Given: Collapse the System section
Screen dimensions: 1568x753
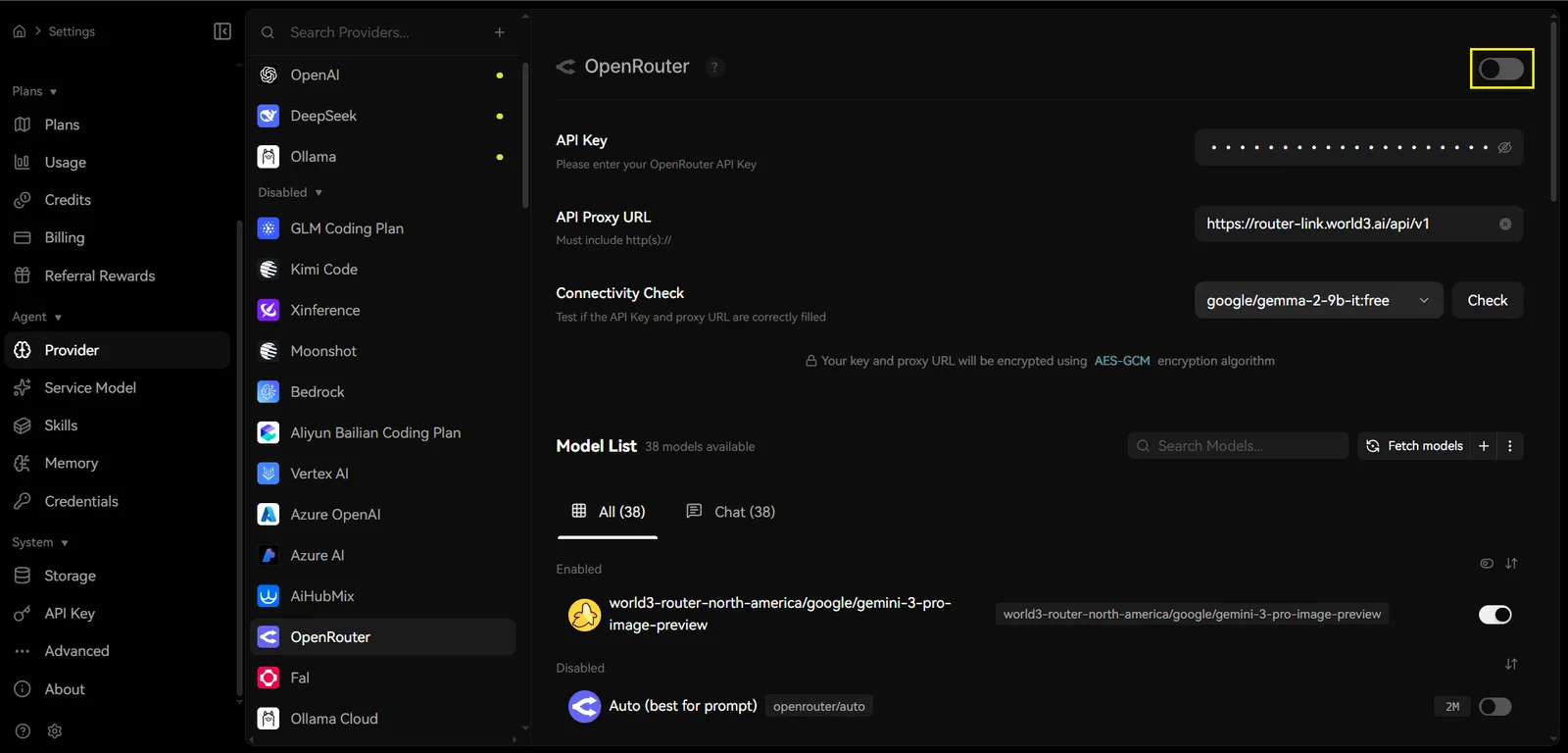Looking at the screenshot, I should pyautogui.click(x=40, y=542).
